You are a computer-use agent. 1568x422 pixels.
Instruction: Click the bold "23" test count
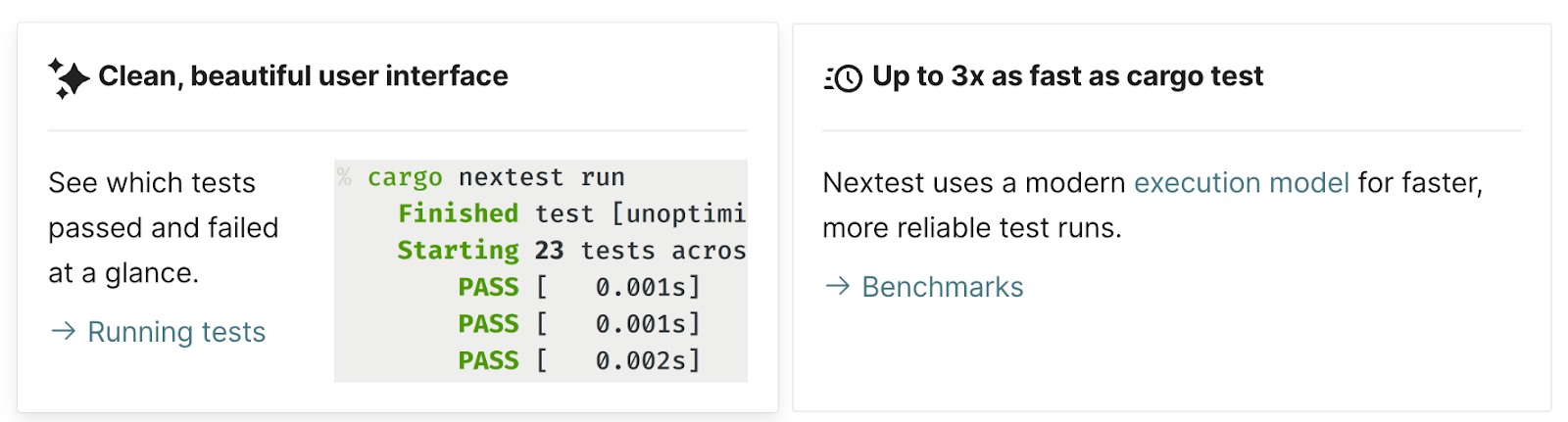click(549, 251)
